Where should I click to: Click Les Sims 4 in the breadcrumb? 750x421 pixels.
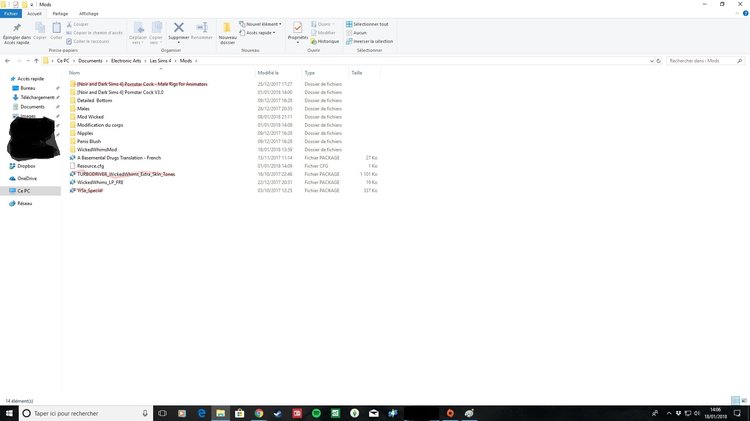[x=160, y=61]
